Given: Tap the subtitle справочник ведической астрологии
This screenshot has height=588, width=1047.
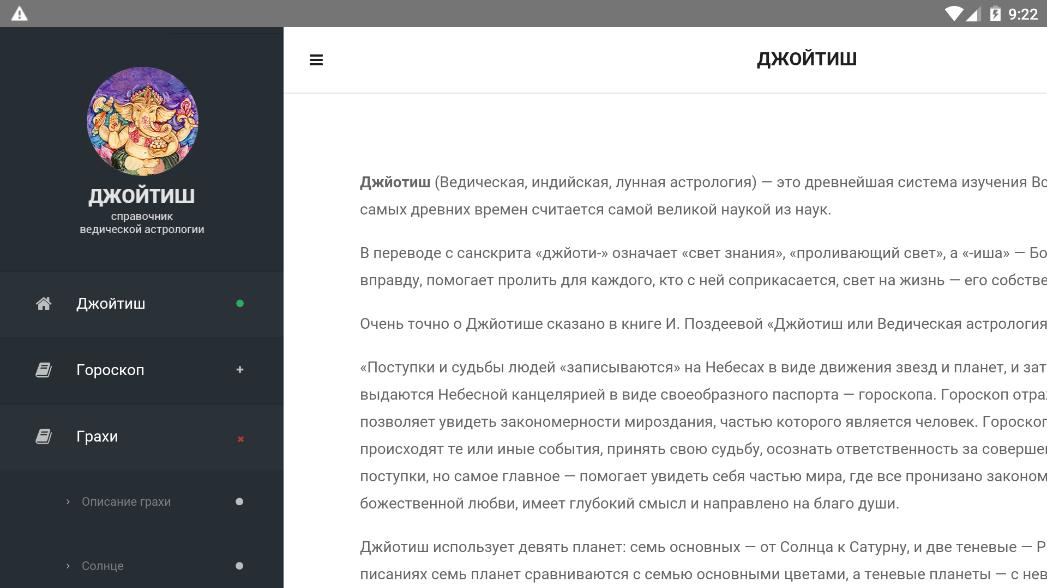Looking at the screenshot, I should (x=142, y=223).
